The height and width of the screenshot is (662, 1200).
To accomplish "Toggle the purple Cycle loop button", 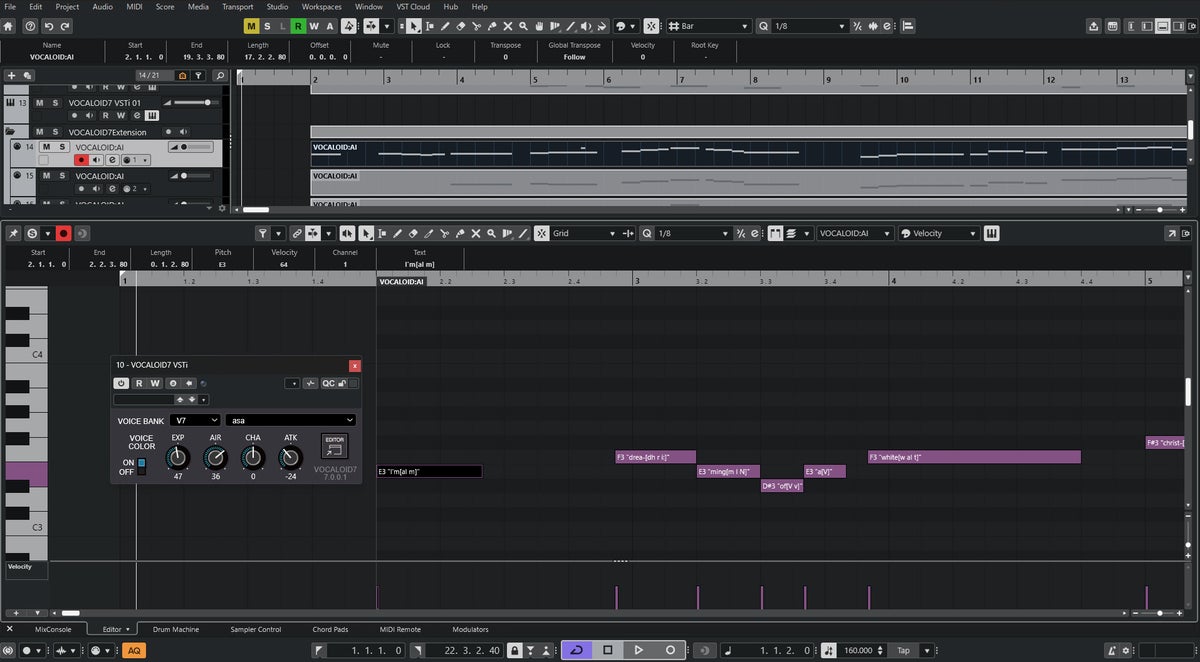I will (x=575, y=650).
